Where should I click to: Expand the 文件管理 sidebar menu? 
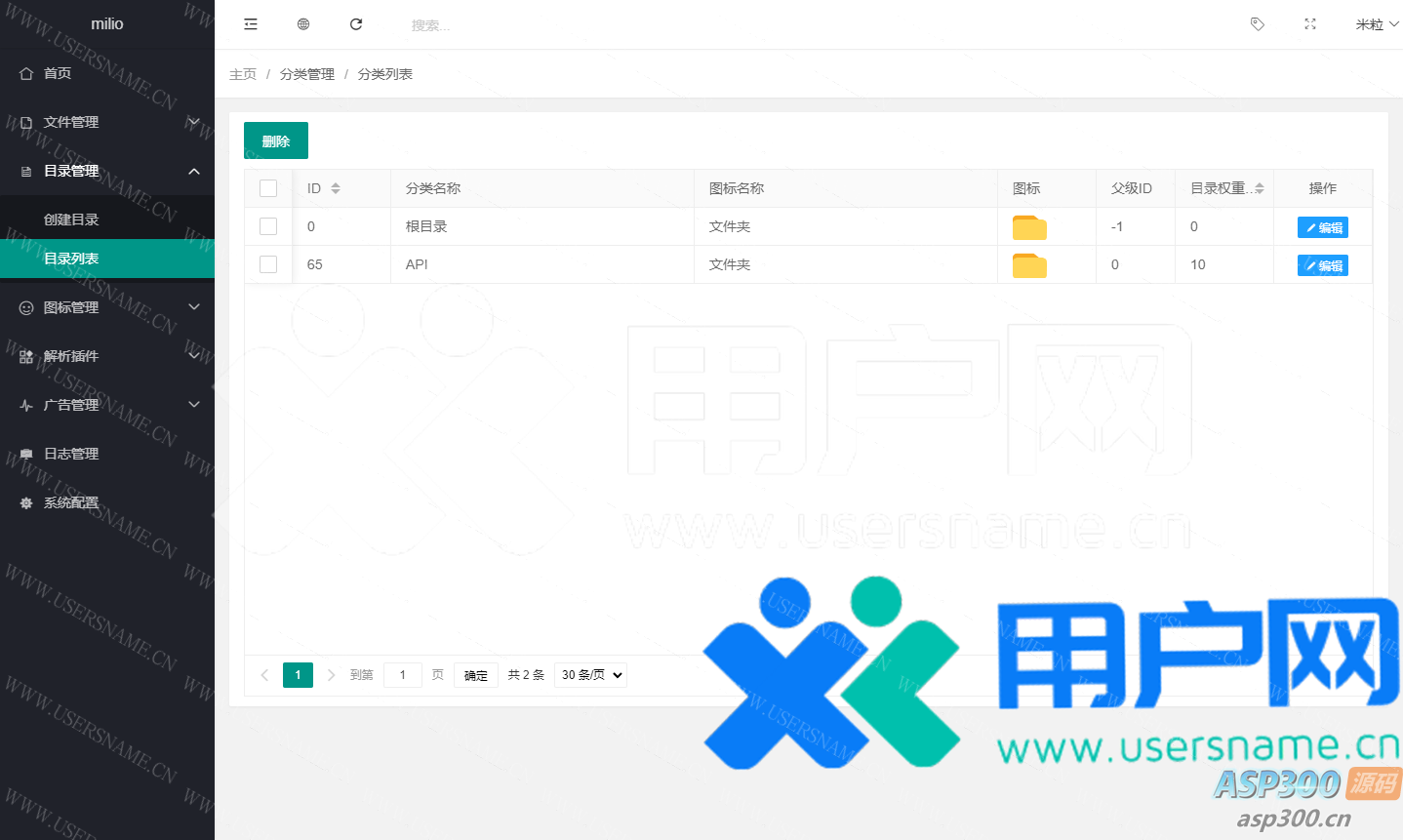(x=107, y=122)
